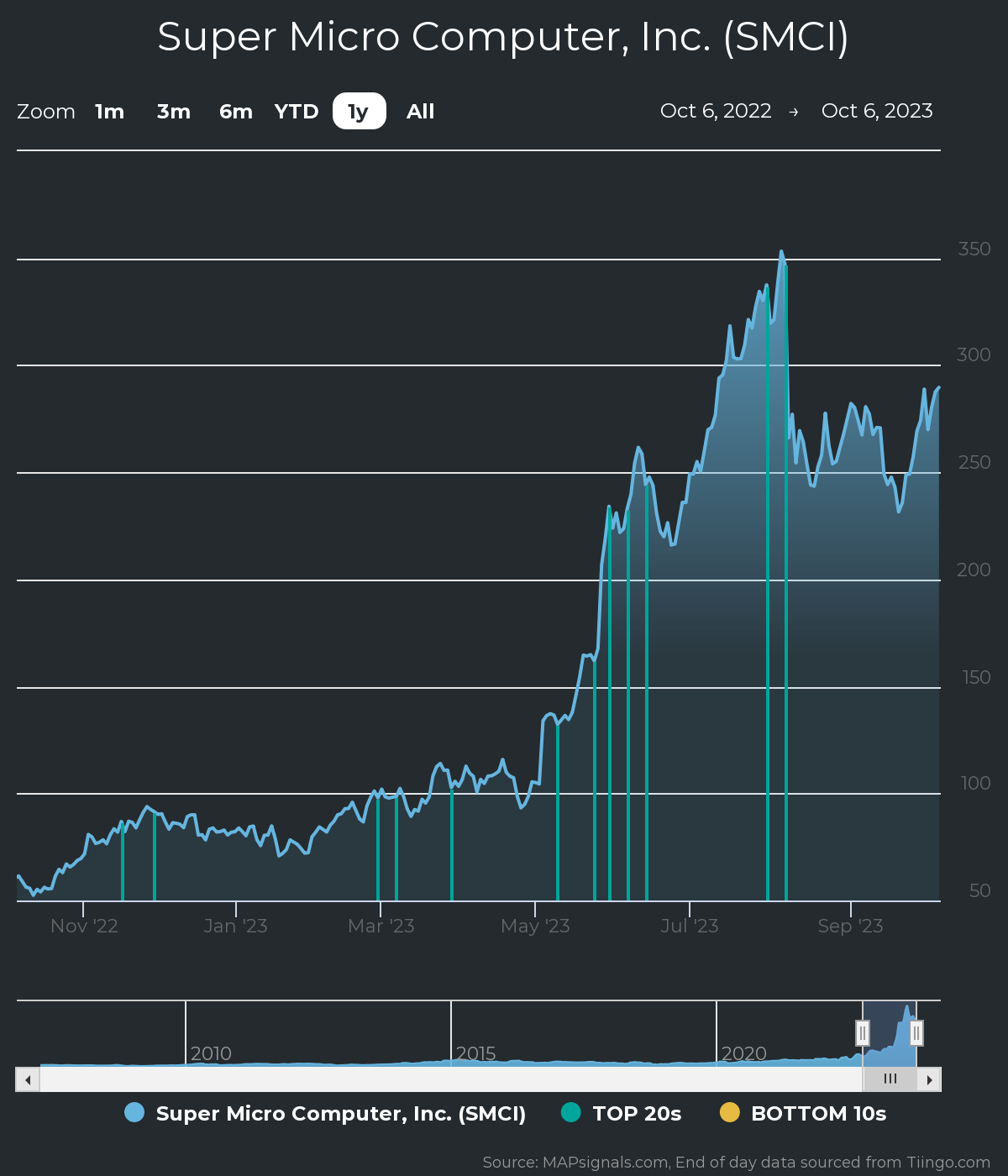This screenshot has width=1008, height=1176.
Task: Click the Jan '23 axis label
Action: pyautogui.click(x=235, y=926)
